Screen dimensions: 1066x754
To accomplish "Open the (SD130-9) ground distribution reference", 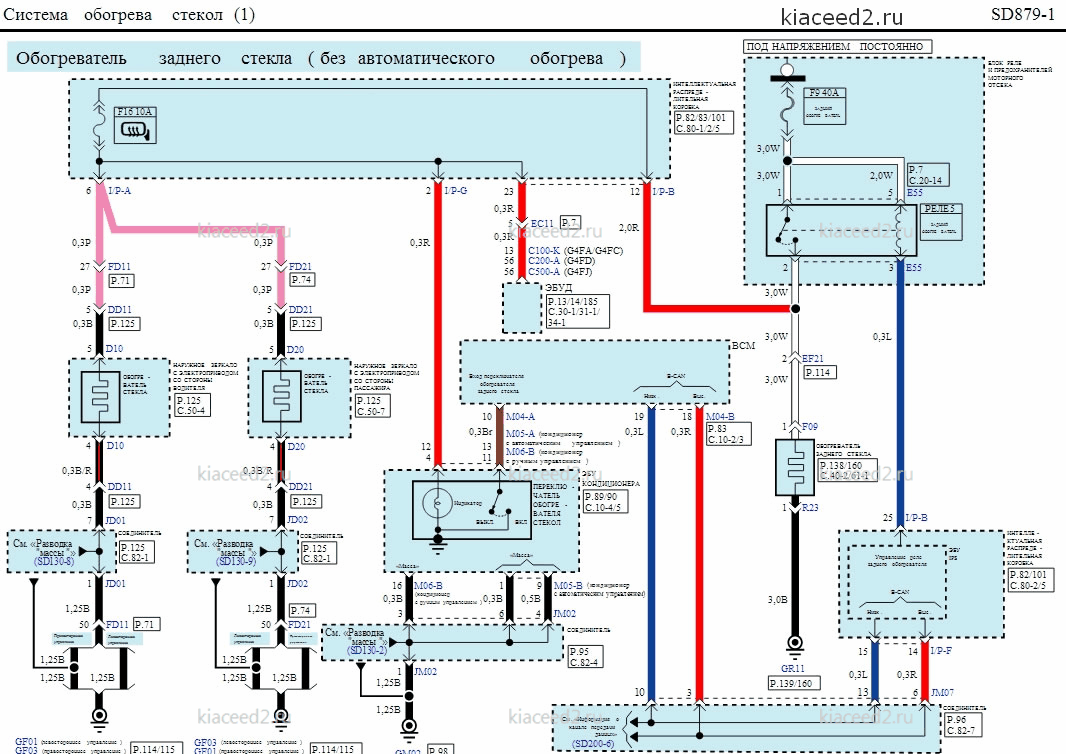I will pyautogui.click(x=236, y=561).
